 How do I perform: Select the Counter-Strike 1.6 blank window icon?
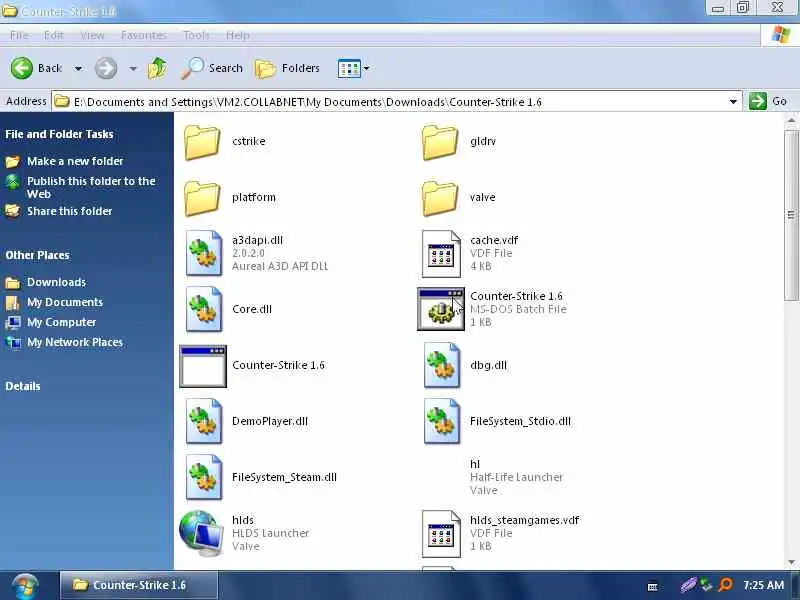[x=203, y=366]
